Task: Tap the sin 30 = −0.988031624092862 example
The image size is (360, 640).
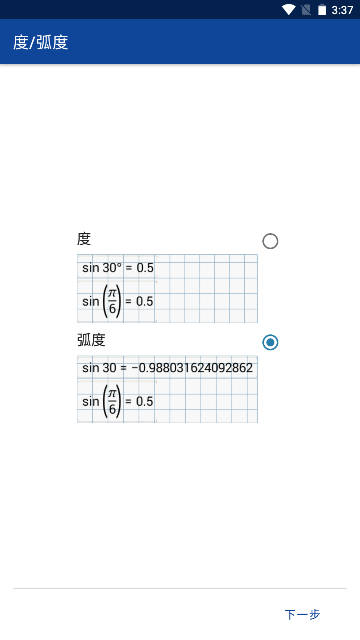Action: 167,368
